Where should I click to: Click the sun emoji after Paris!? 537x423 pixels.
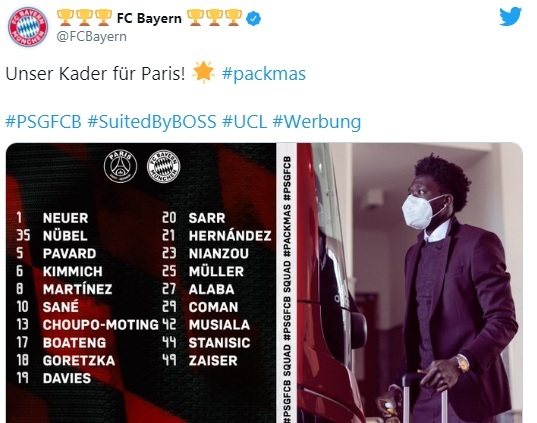203,72
